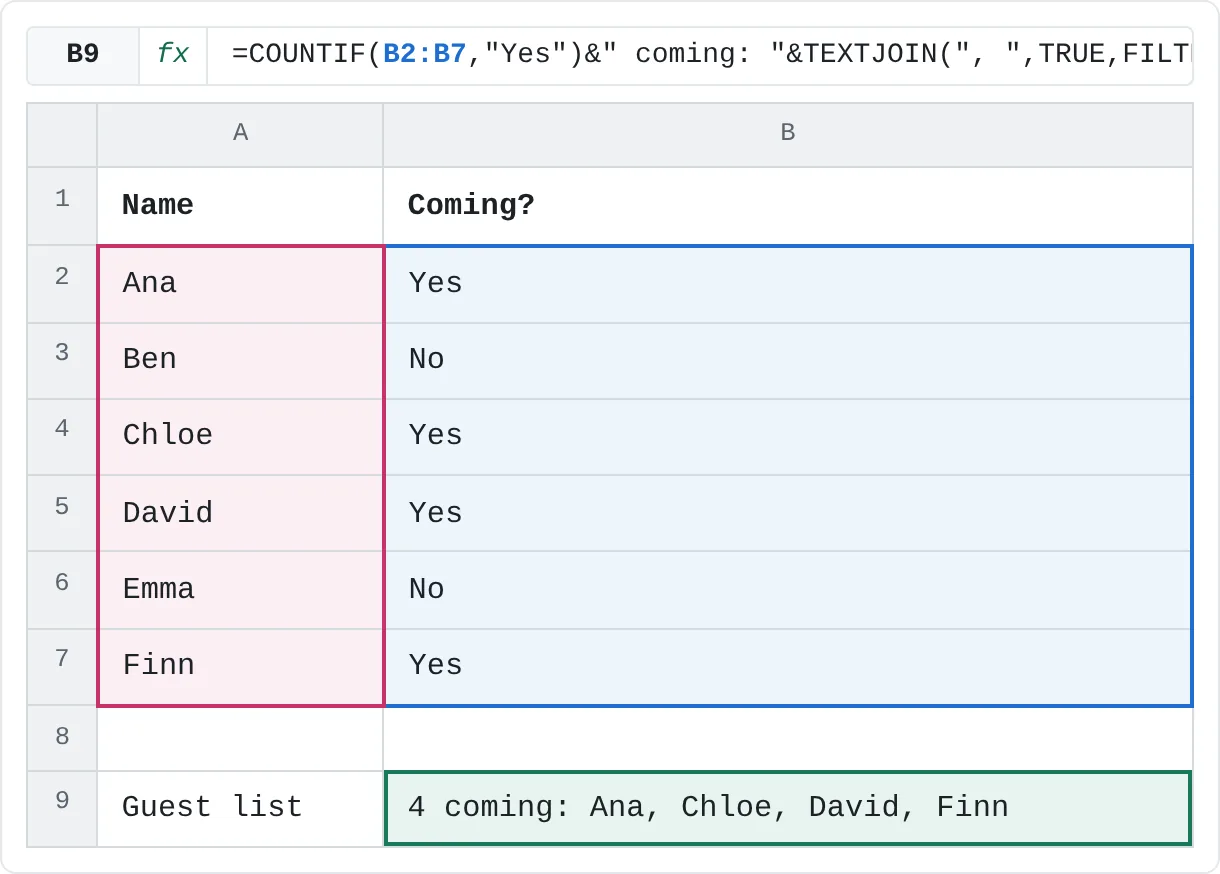Viewport: 1220px width, 874px height.
Task: Select the 'Guest list' label cell
Action: (x=240, y=808)
